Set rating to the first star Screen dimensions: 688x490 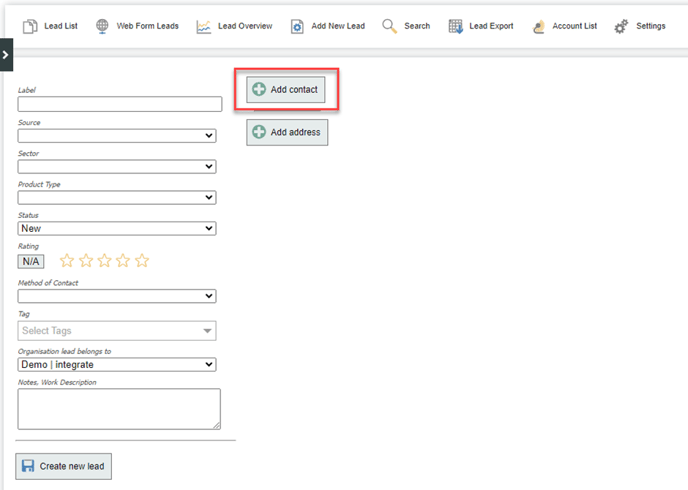click(67, 261)
